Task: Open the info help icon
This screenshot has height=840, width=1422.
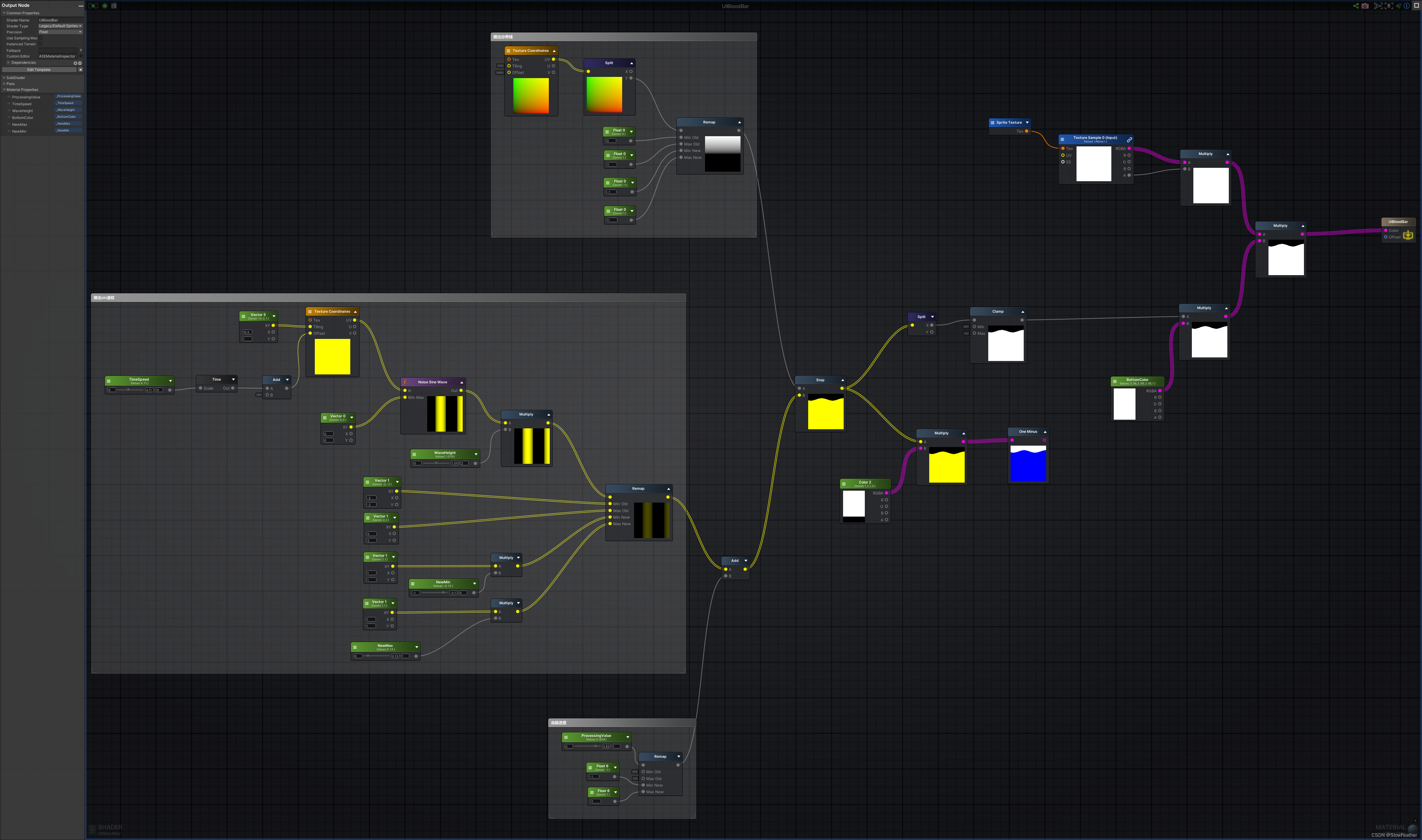Action: pos(1407,6)
